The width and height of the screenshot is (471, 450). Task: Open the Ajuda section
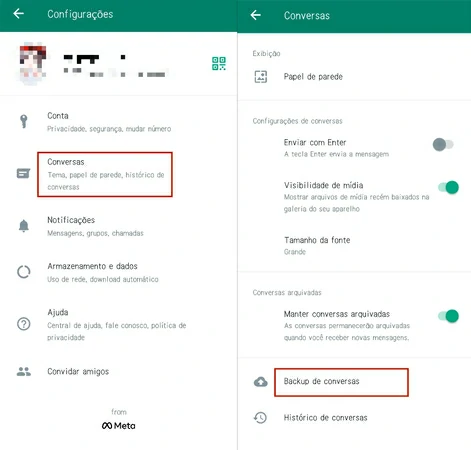[118, 324]
